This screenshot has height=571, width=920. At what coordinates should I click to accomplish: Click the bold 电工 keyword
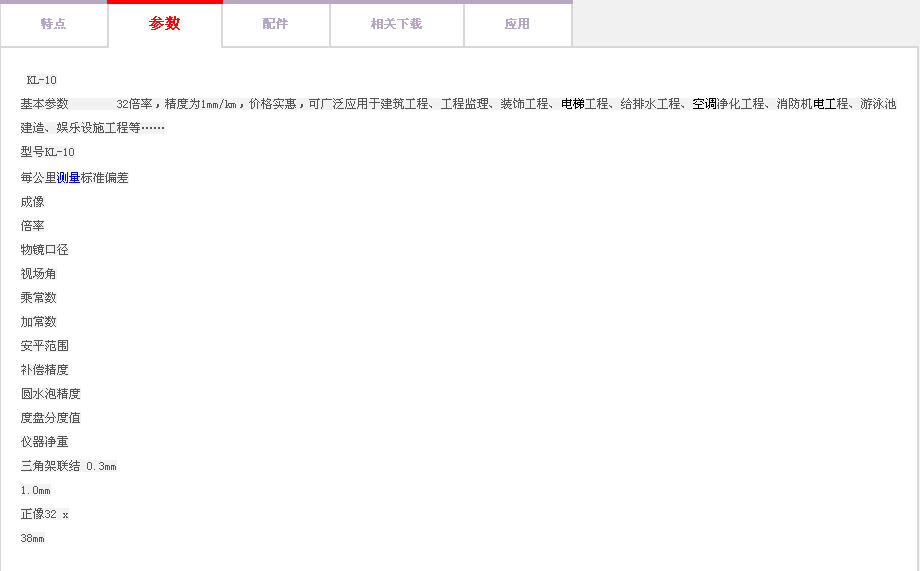coord(824,104)
